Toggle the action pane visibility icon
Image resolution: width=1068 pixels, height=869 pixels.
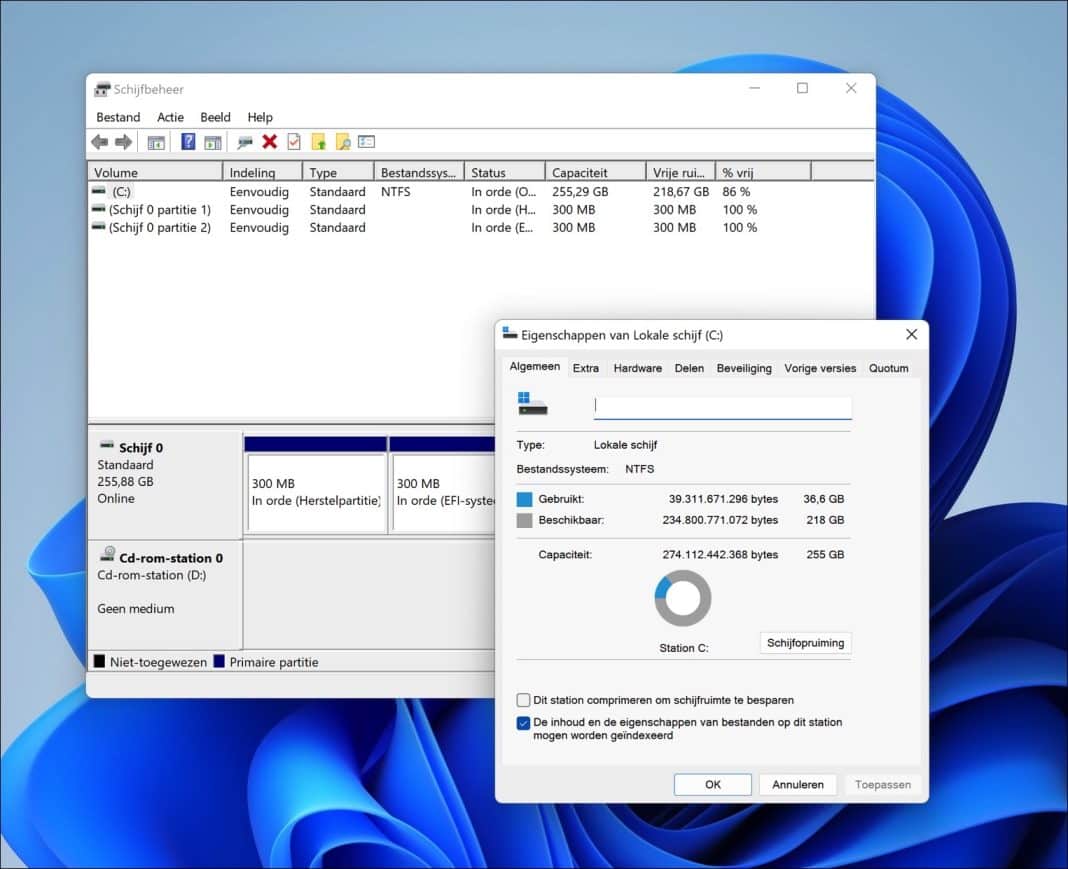click(212, 141)
